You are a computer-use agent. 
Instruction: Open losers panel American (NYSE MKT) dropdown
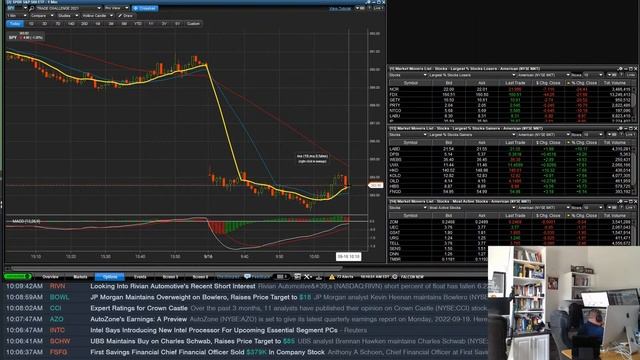[543, 75]
